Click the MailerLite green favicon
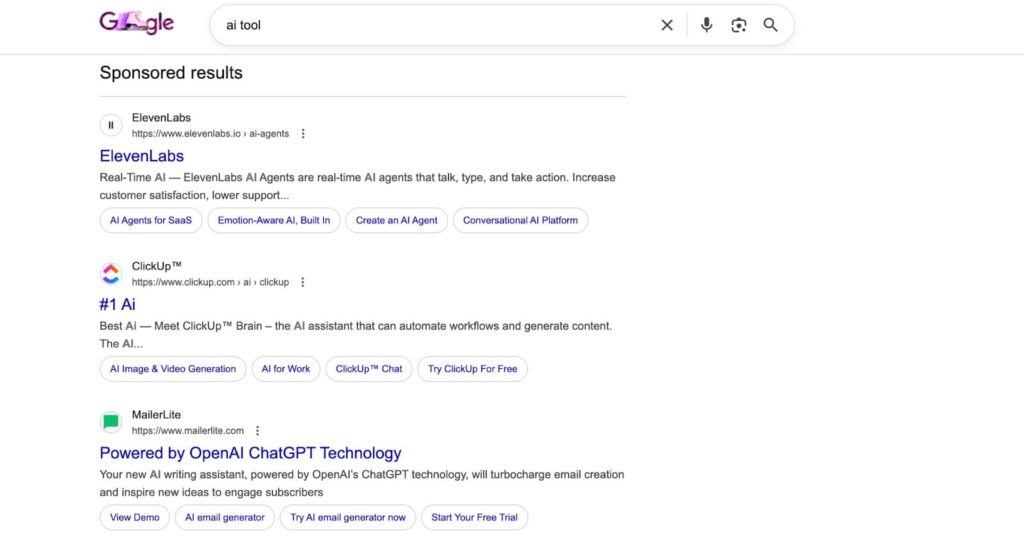 click(111, 422)
